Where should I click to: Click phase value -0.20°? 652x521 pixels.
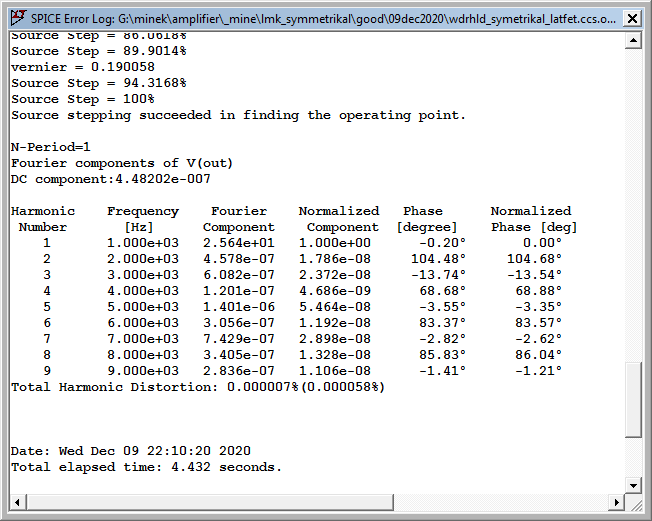pos(442,243)
